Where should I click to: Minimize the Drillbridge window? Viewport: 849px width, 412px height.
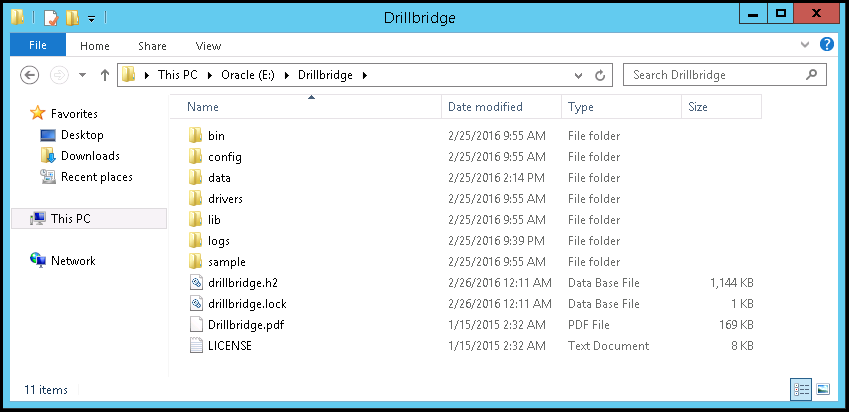pos(753,14)
